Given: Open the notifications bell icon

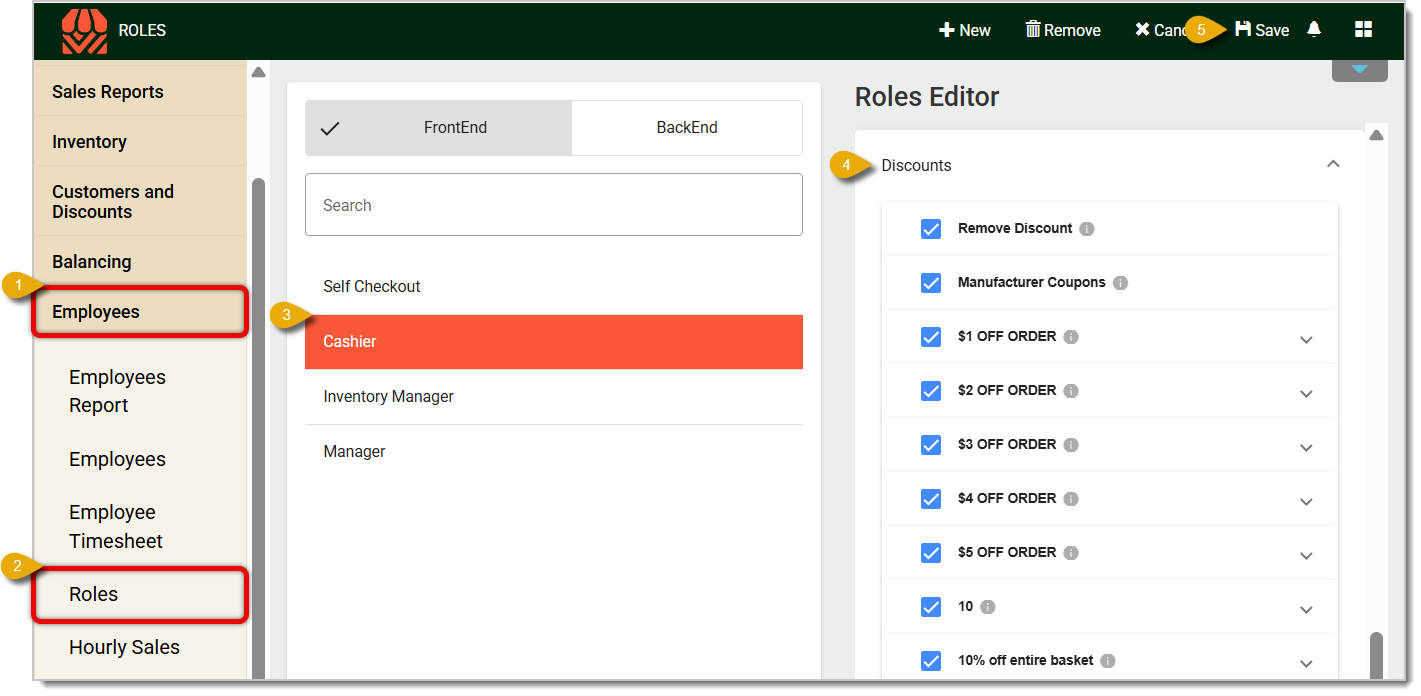Looking at the screenshot, I should pyautogui.click(x=1314, y=29).
